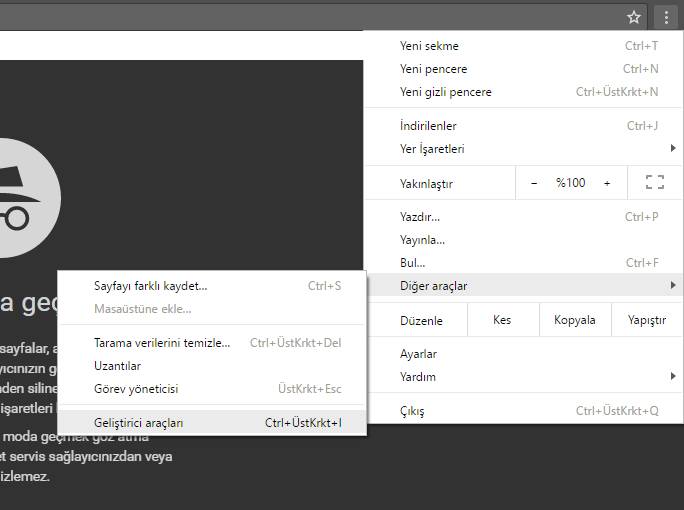Click Sayfayı farklı kaydet entry
Image resolution: width=684 pixels, height=510 pixels.
click(x=150, y=286)
